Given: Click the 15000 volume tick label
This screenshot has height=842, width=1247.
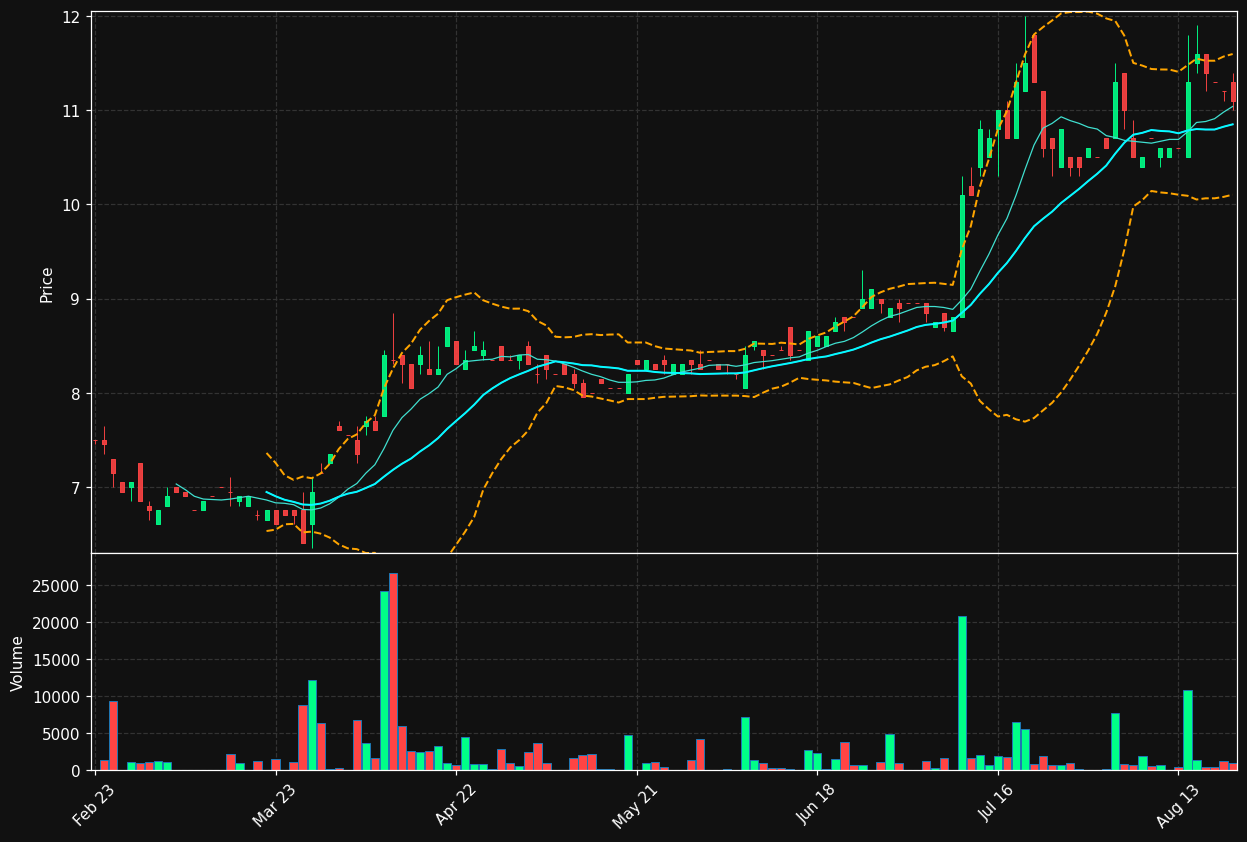Looking at the screenshot, I should pos(58,660).
